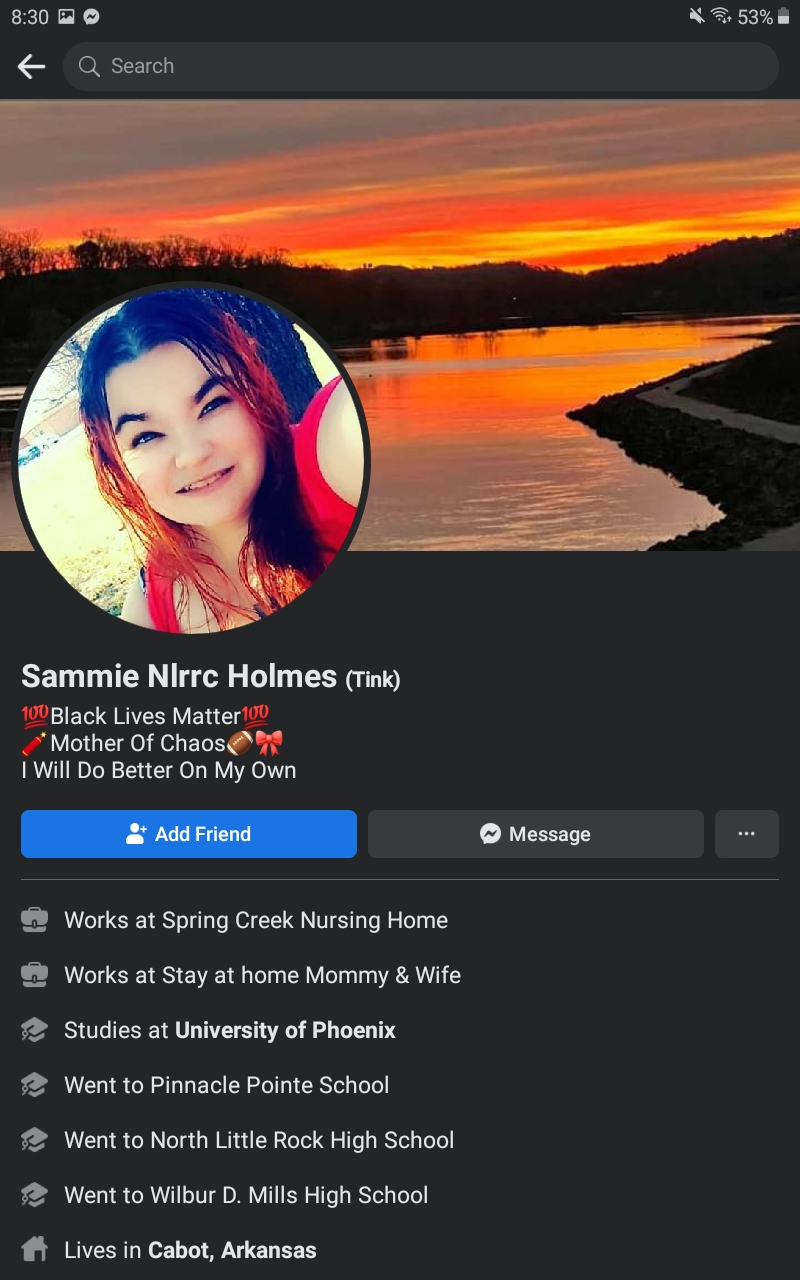800x1280 pixels.
Task: Tap the house icon beside Cabot, Arkansas
Action: tap(35, 1250)
